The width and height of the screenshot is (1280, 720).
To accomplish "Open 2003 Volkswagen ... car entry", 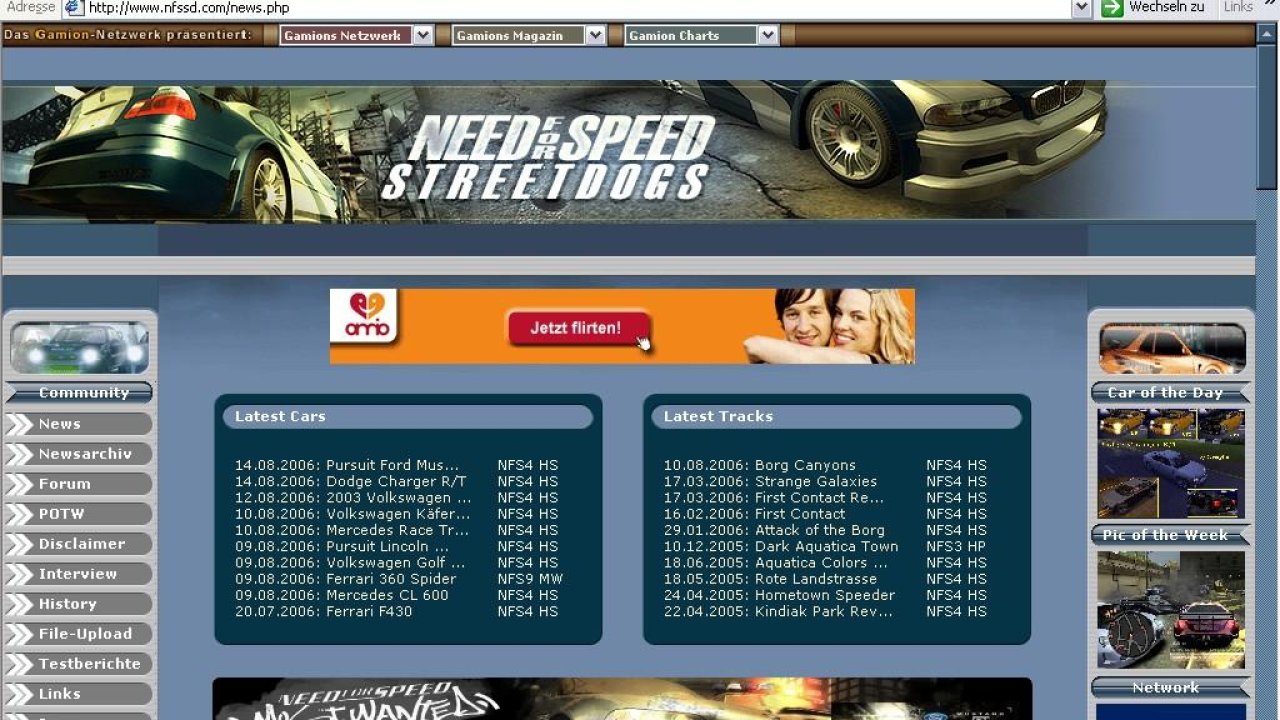I will [399, 497].
